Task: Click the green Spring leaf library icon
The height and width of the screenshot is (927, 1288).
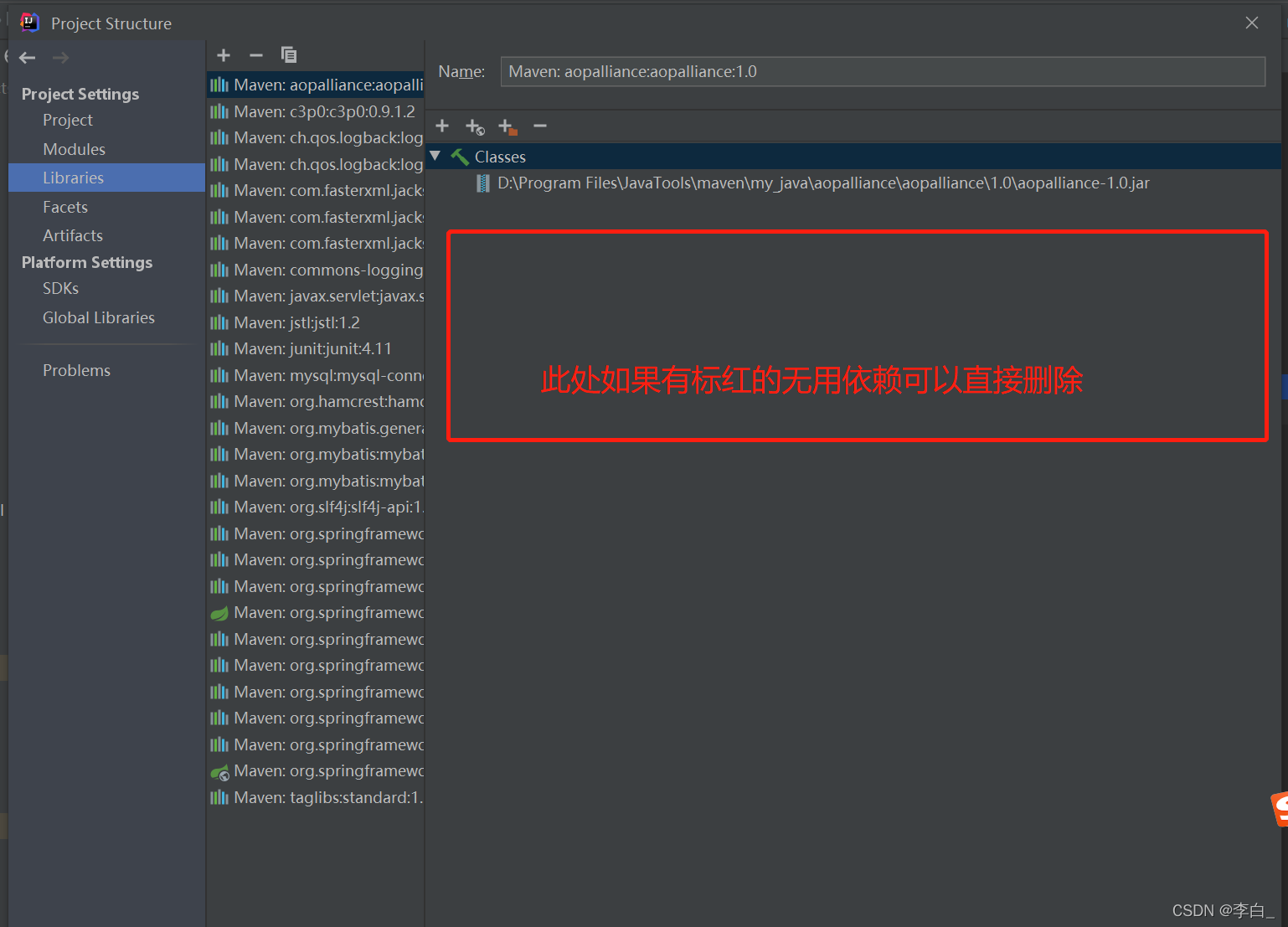Action: [219, 613]
